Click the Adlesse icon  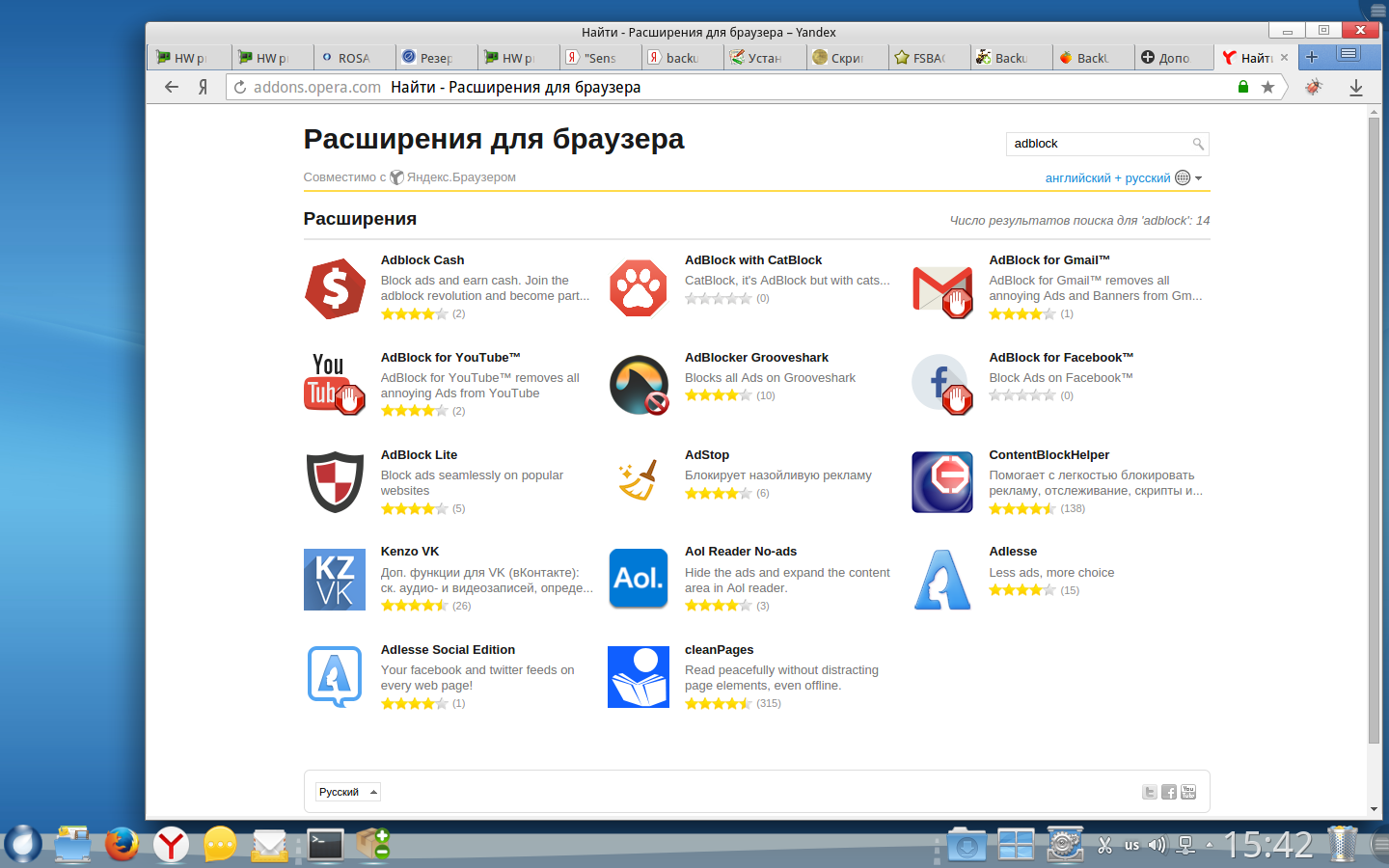point(942,580)
